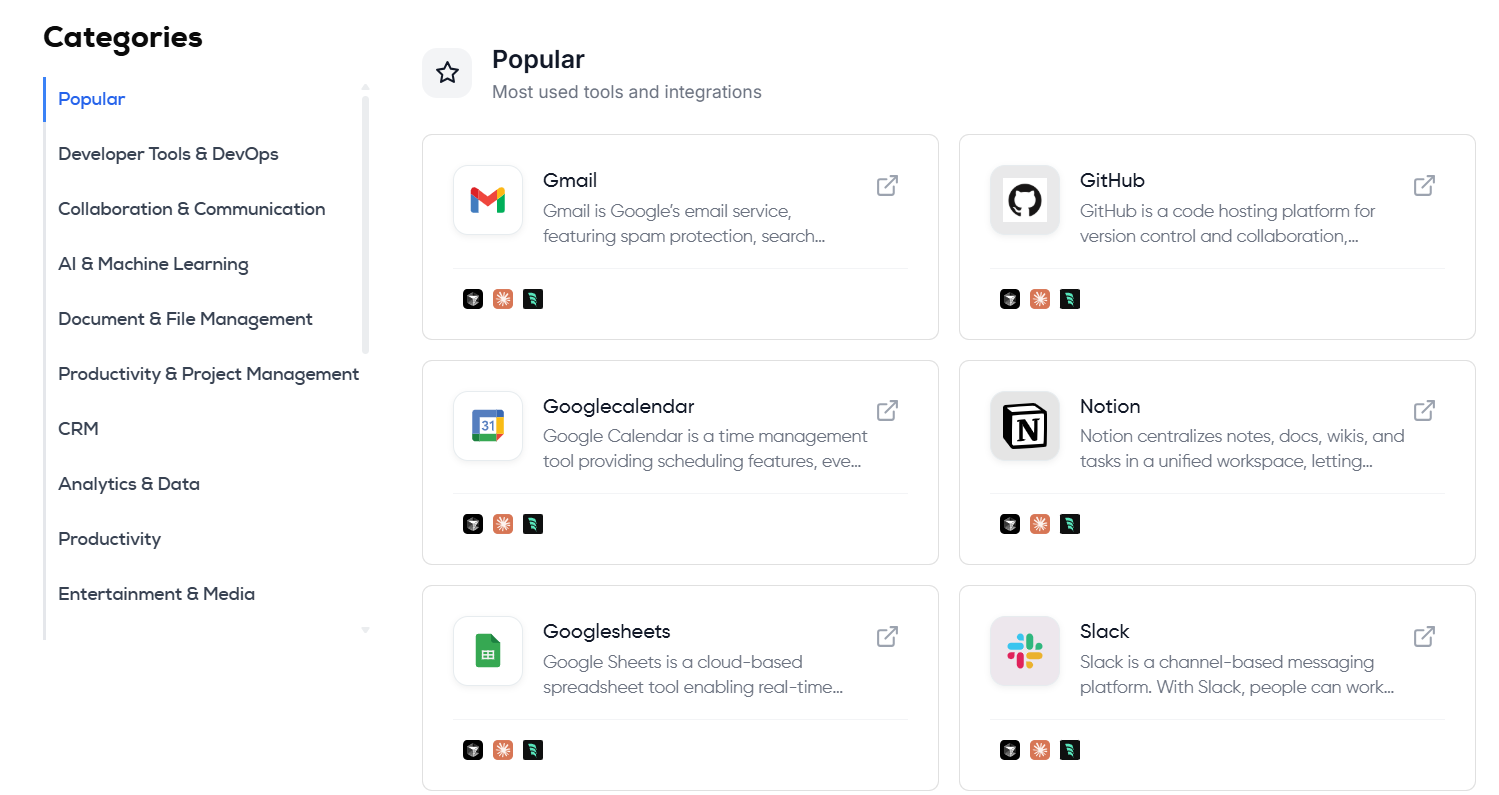1499x795 pixels.
Task: Click the Claude badge on the GitHub card
Action: pyautogui.click(x=1040, y=299)
